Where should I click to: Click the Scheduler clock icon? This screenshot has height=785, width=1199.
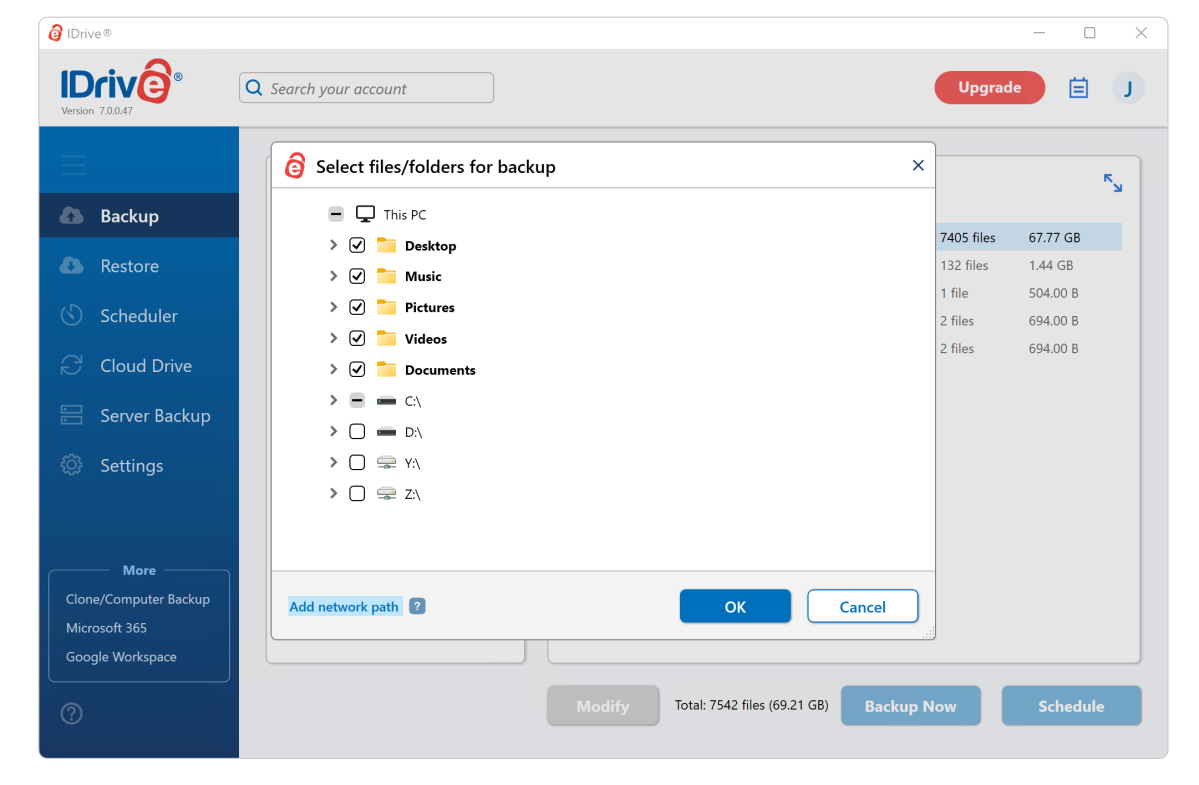[x=72, y=315]
